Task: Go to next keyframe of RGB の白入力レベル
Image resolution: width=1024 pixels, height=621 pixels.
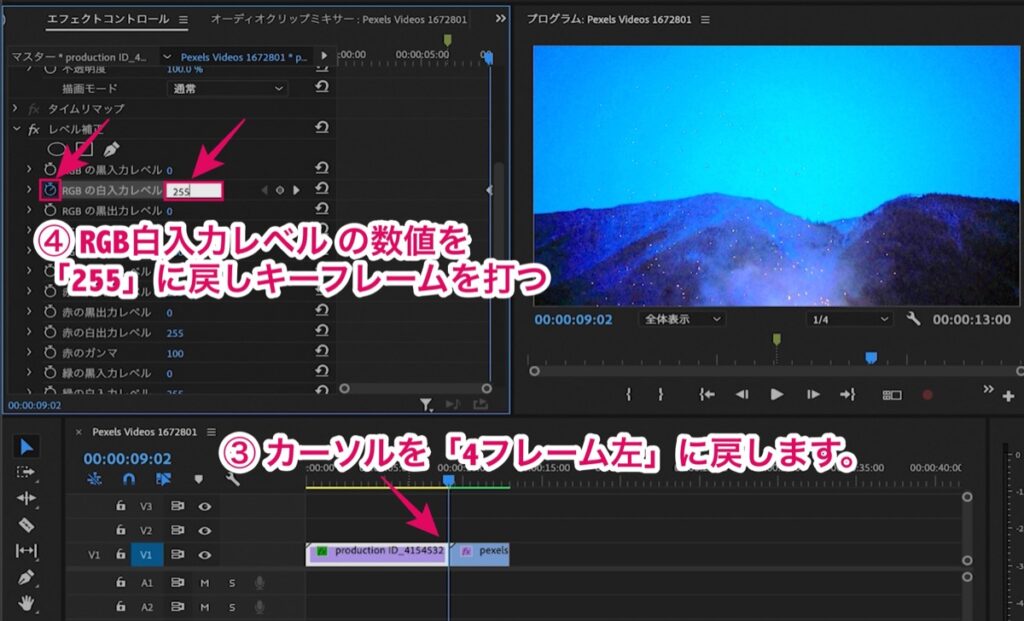Action: click(296, 190)
